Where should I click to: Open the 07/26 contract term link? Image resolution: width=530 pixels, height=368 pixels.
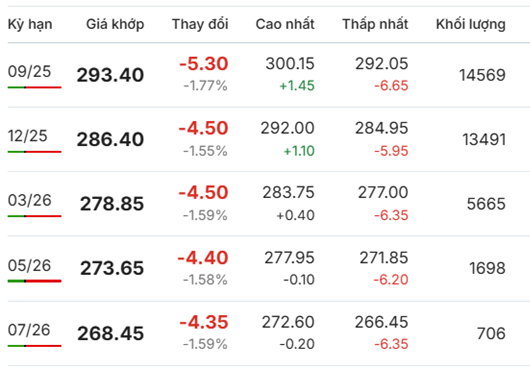pyautogui.click(x=29, y=330)
